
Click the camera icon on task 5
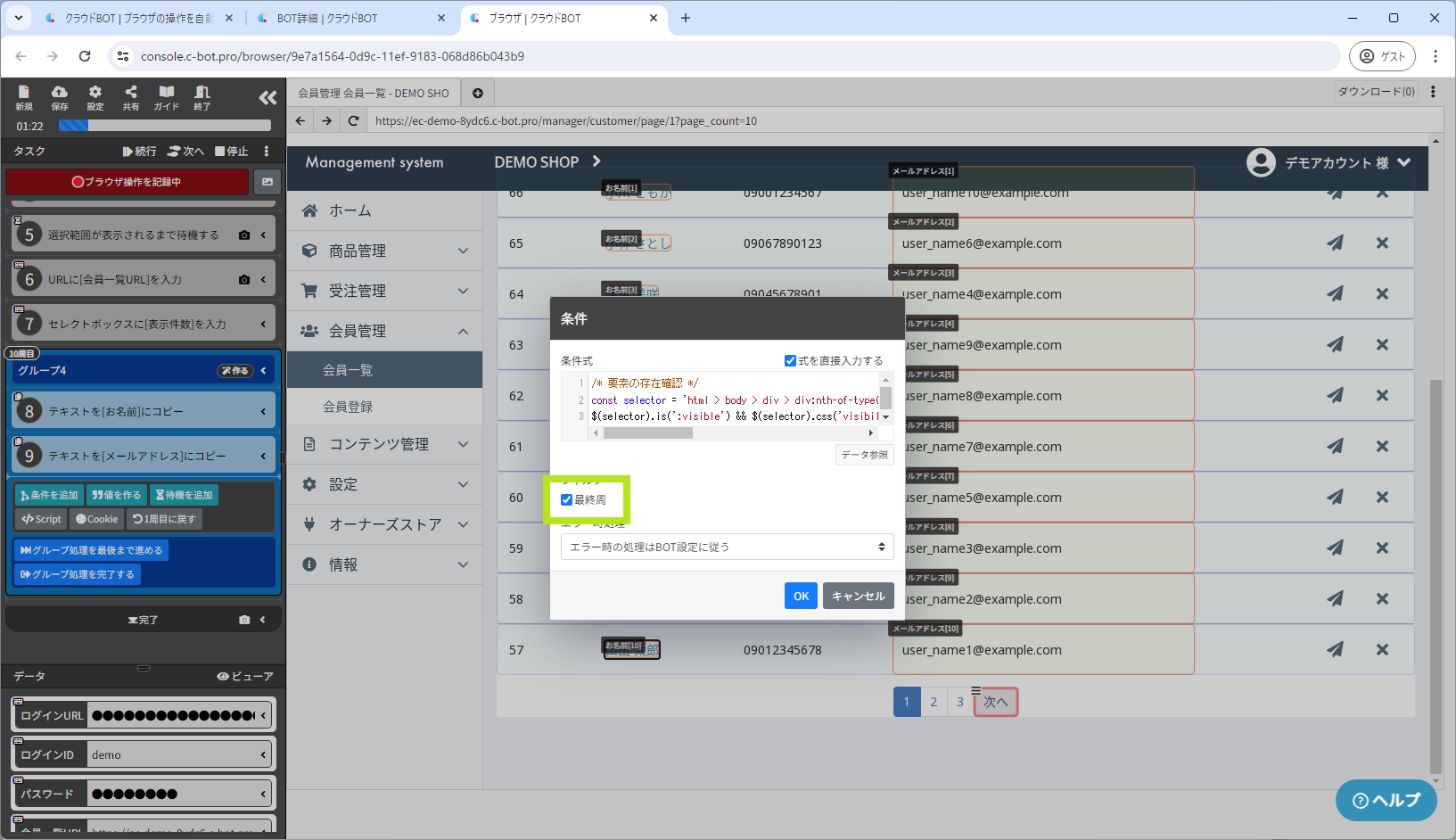click(244, 235)
